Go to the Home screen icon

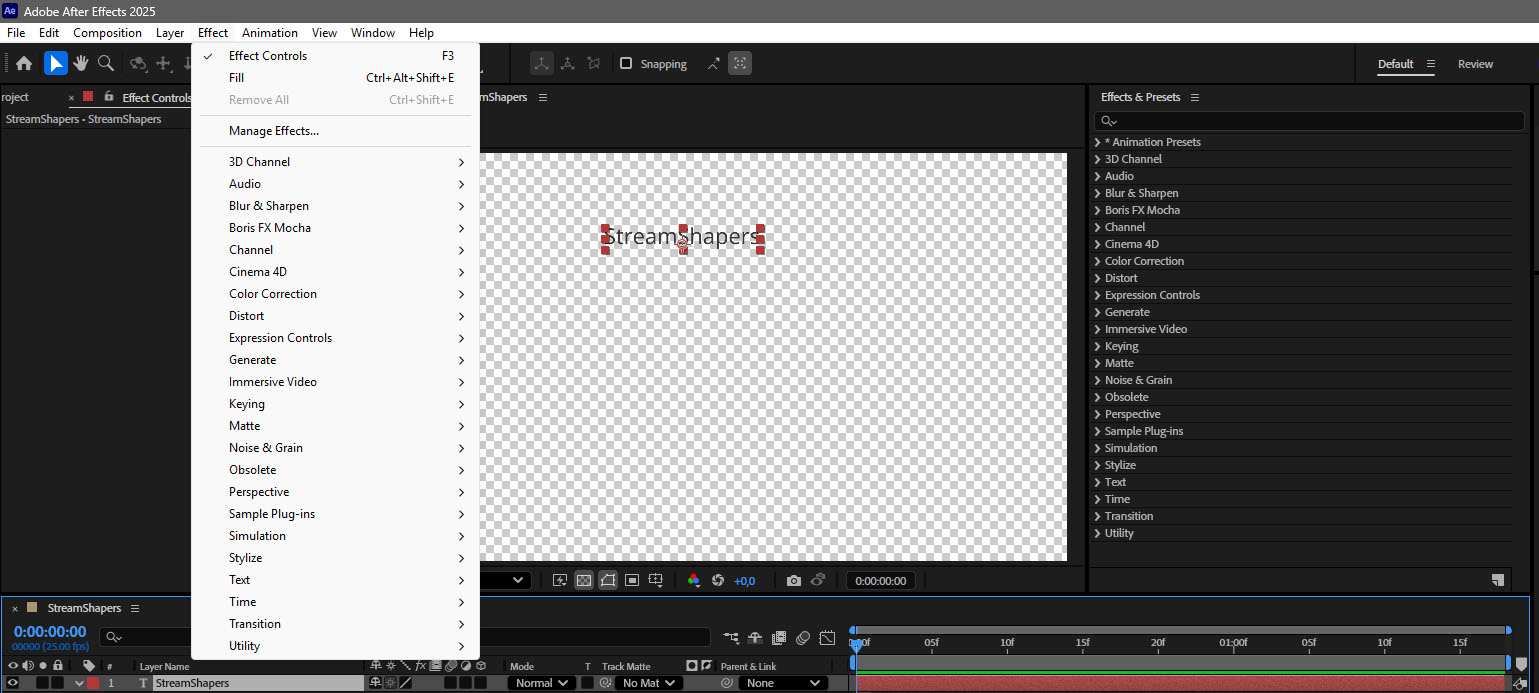tap(24, 64)
